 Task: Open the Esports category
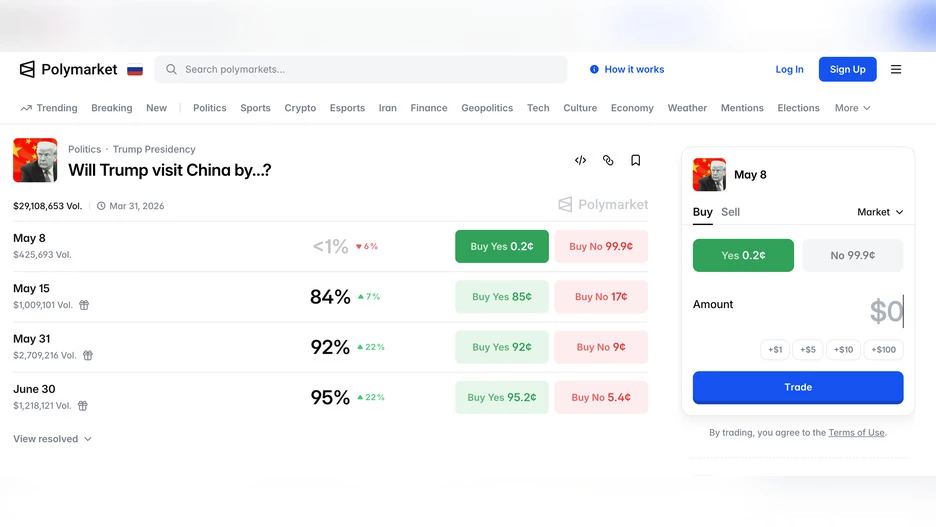[x=347, y=108]
